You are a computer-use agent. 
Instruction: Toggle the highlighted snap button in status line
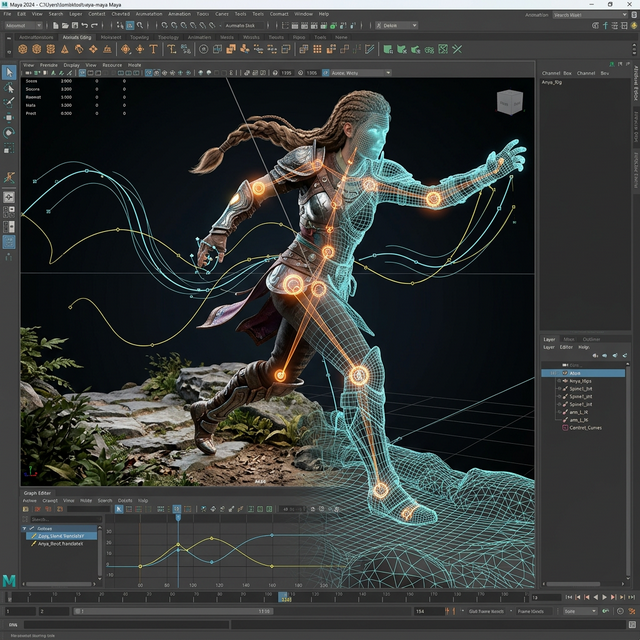click(130, 25)
